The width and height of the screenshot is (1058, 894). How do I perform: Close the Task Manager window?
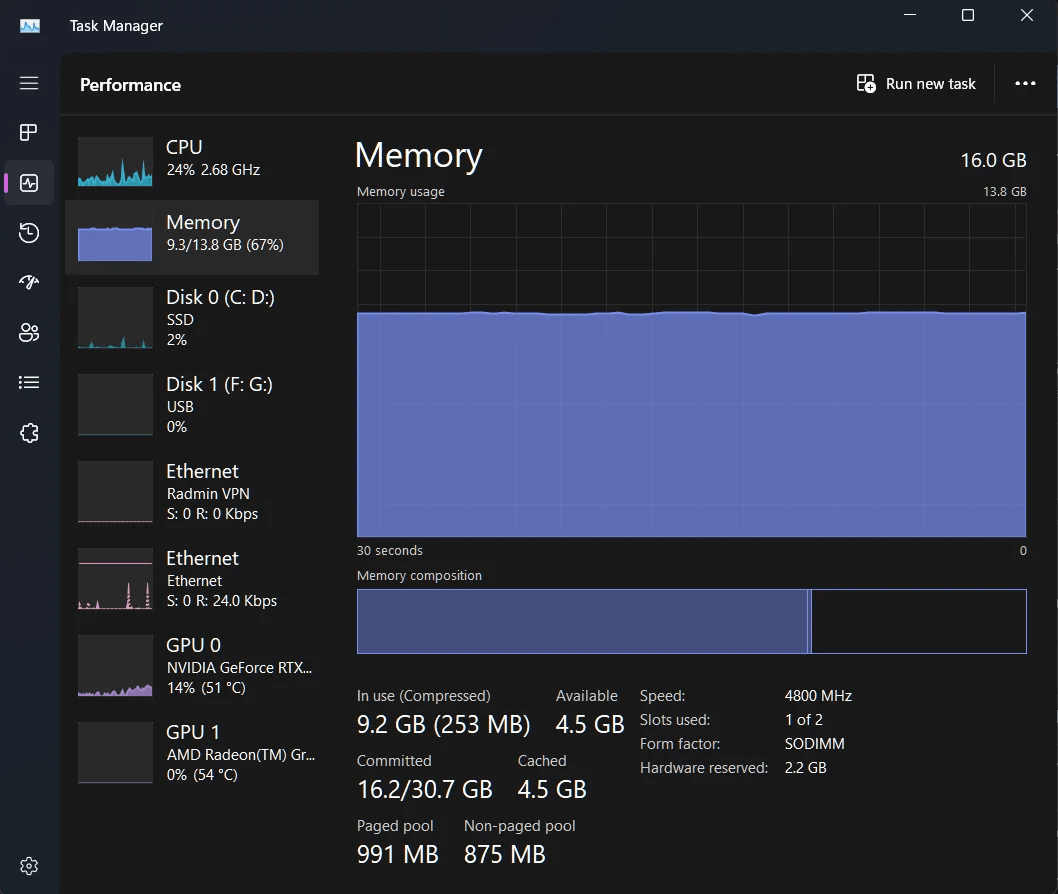(1026, 15)
